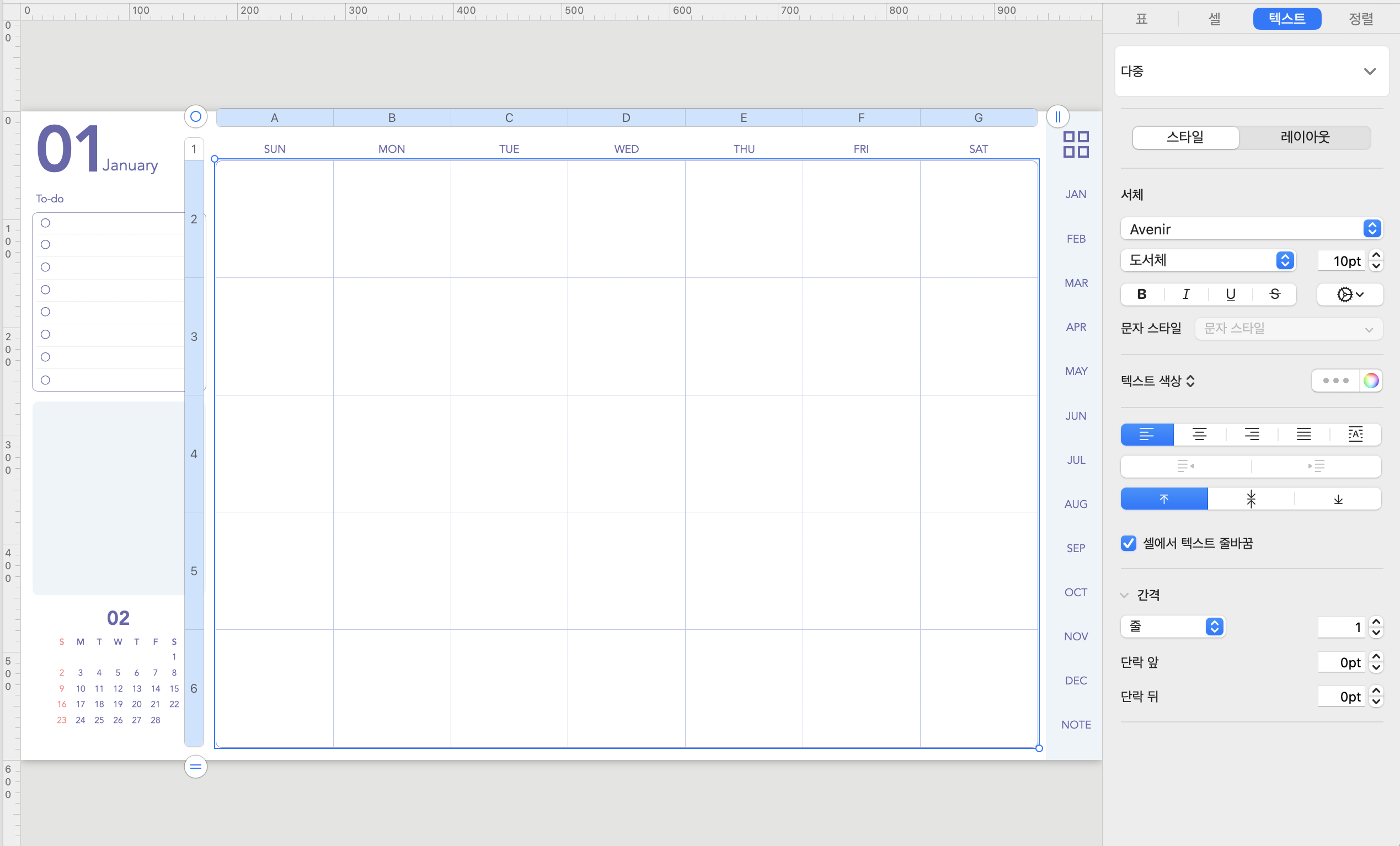Screen dimensions: 1400x846
Task: Switch to the 표 tab
Action: point(1141,19)
